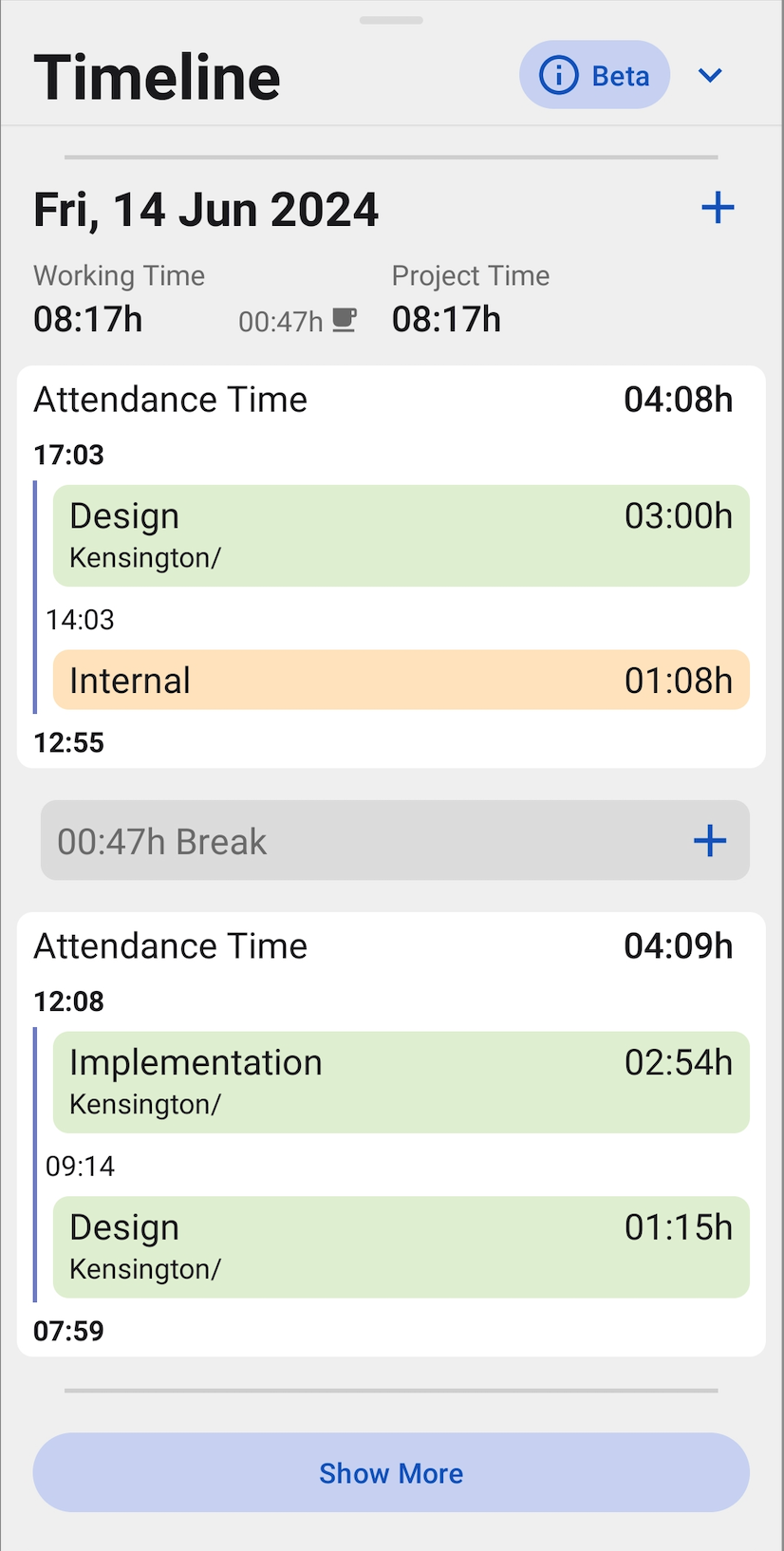Tap the blue plus icon beside date
The width and height of the screenshot is (784, 1551).
[718, 208]
